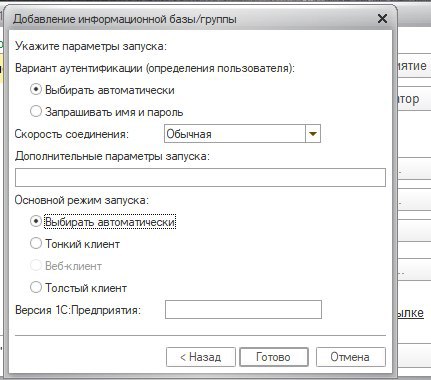Click "Дополнительные параметры запуска:" label
Image resolution: width=431 pixels, height=380 pixels.
point(112,156)
